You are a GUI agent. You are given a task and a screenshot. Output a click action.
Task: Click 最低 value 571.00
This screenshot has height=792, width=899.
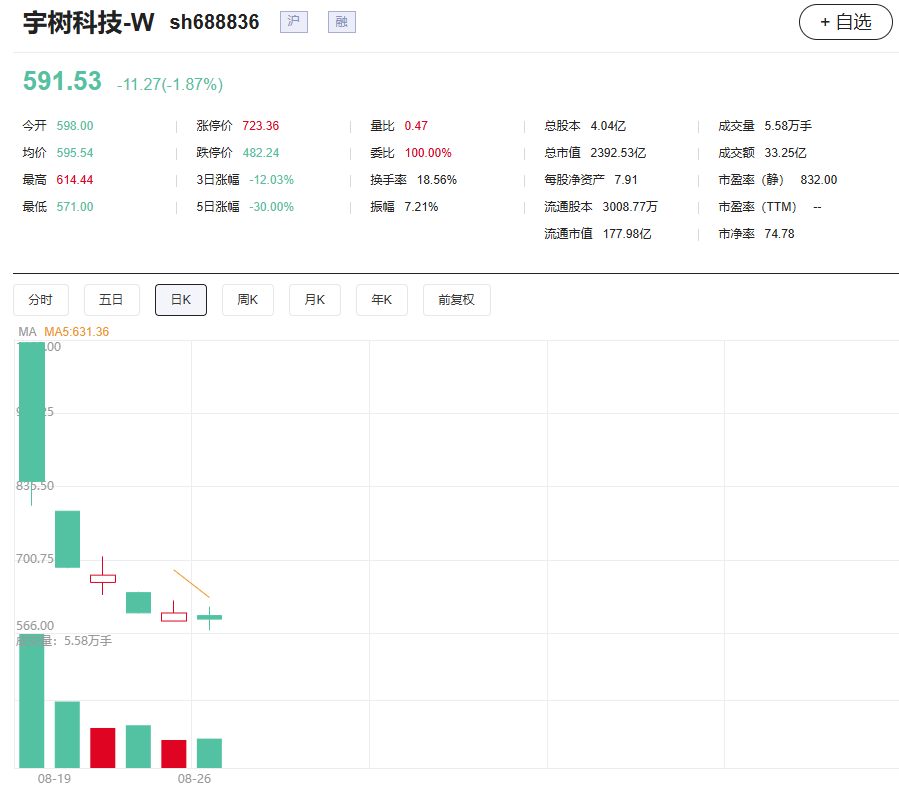[75, 206]
